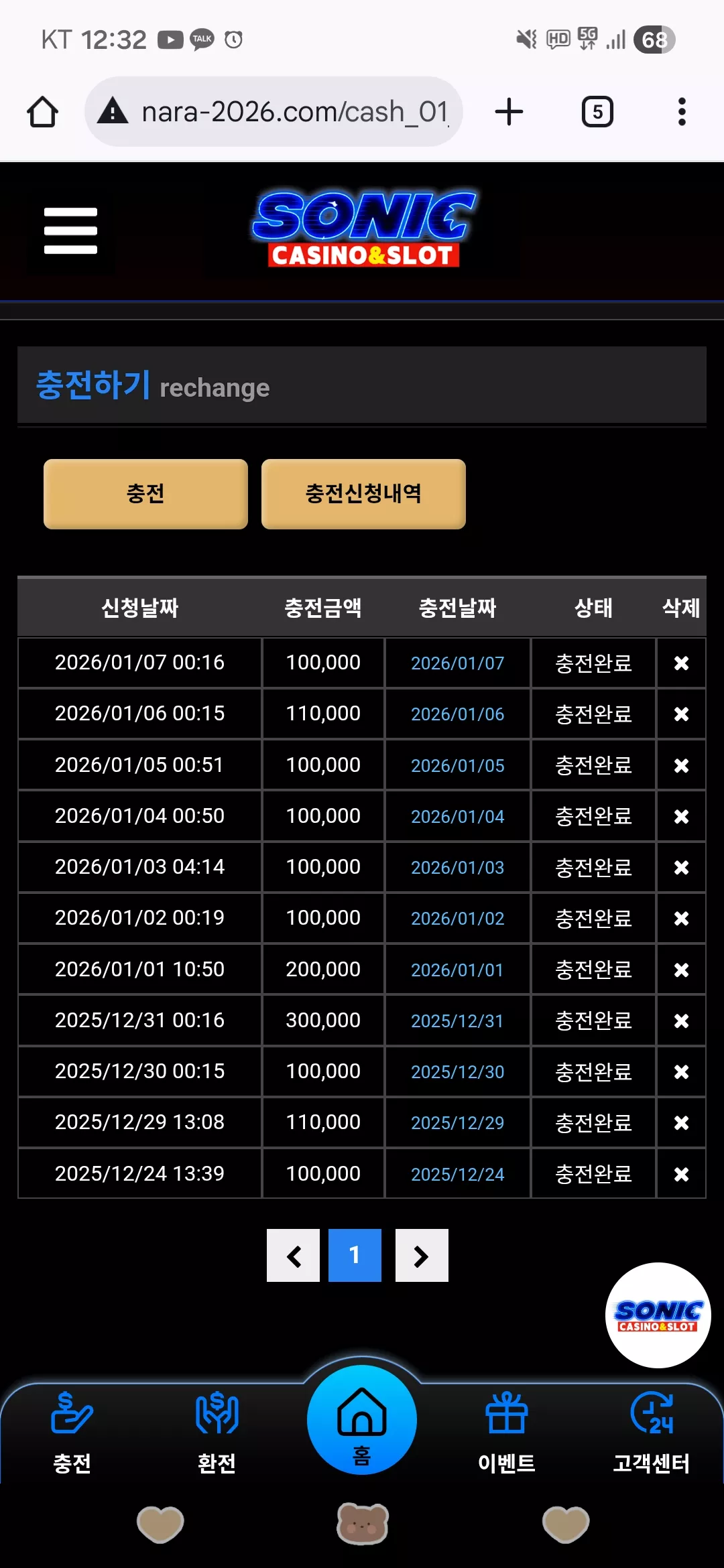Image resolution: width=724 pixels, height=1568 pixels.
Task: Open the browser tab switcher showing 5
Action: pyautogui.click(x=597, y=112)
